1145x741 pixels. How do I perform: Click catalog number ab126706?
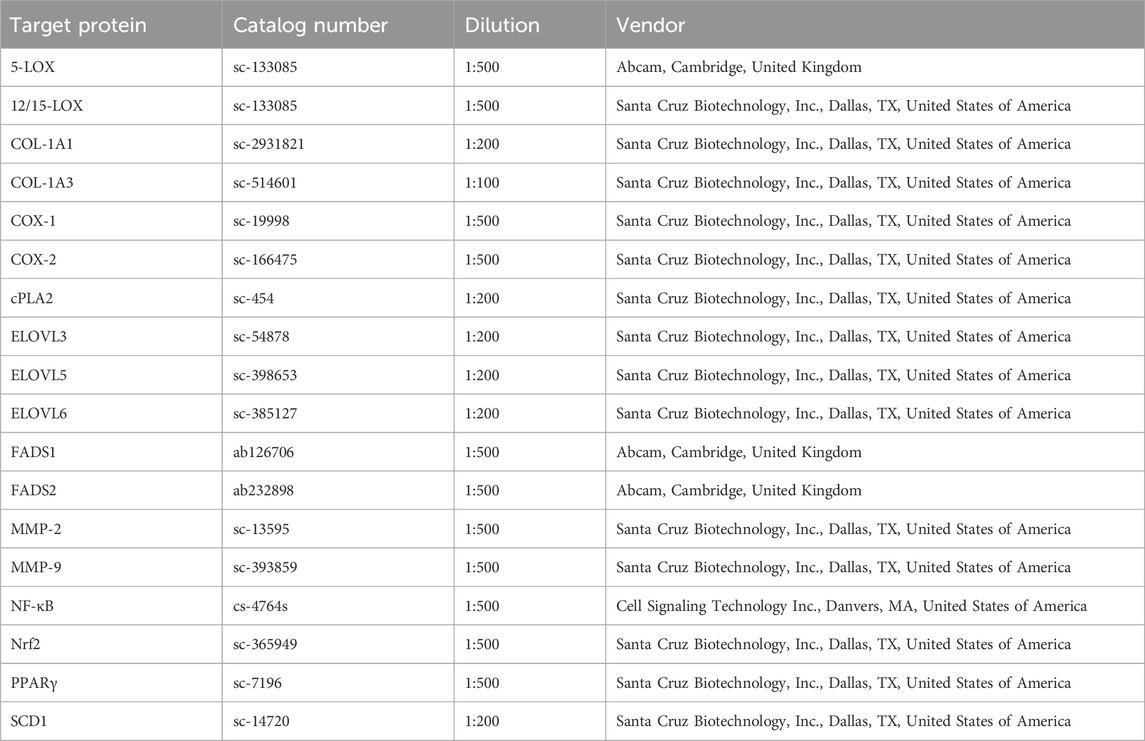(264, 452)
